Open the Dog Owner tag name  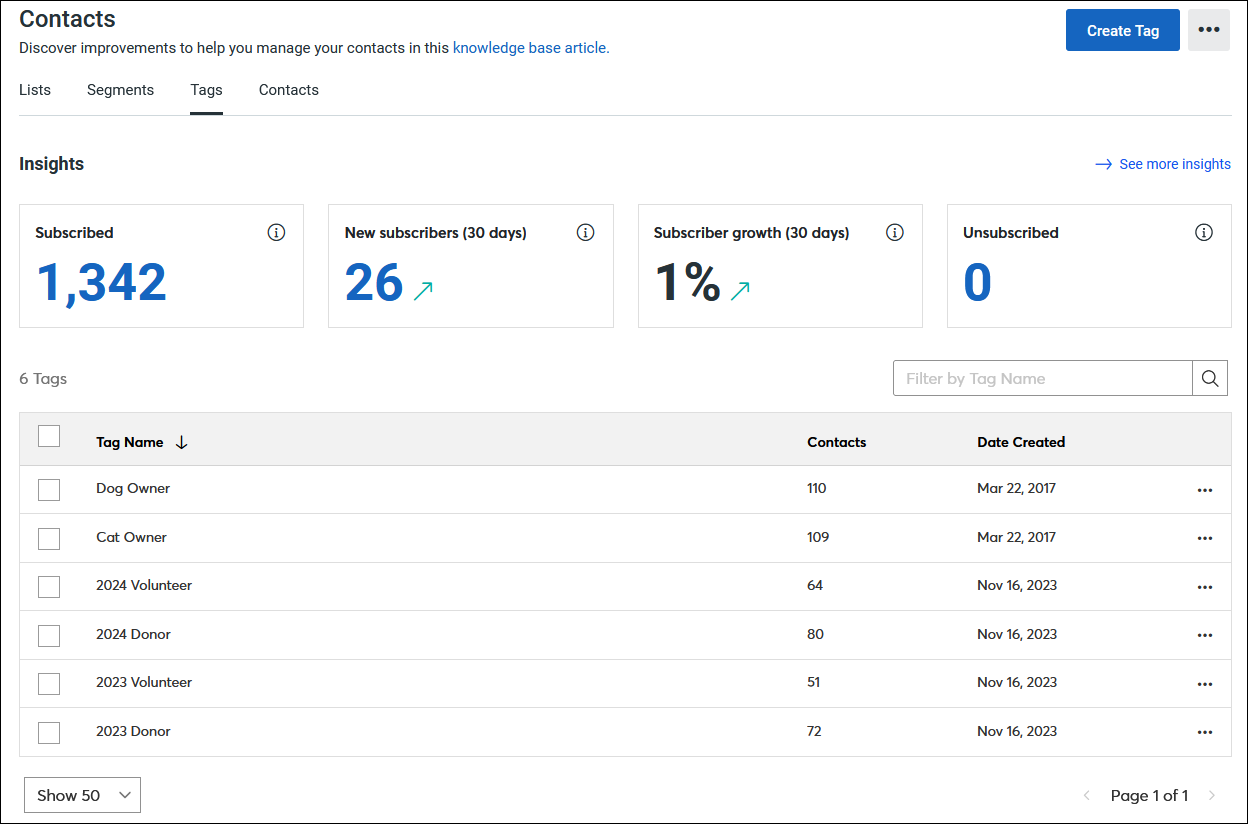pos(133,489)
